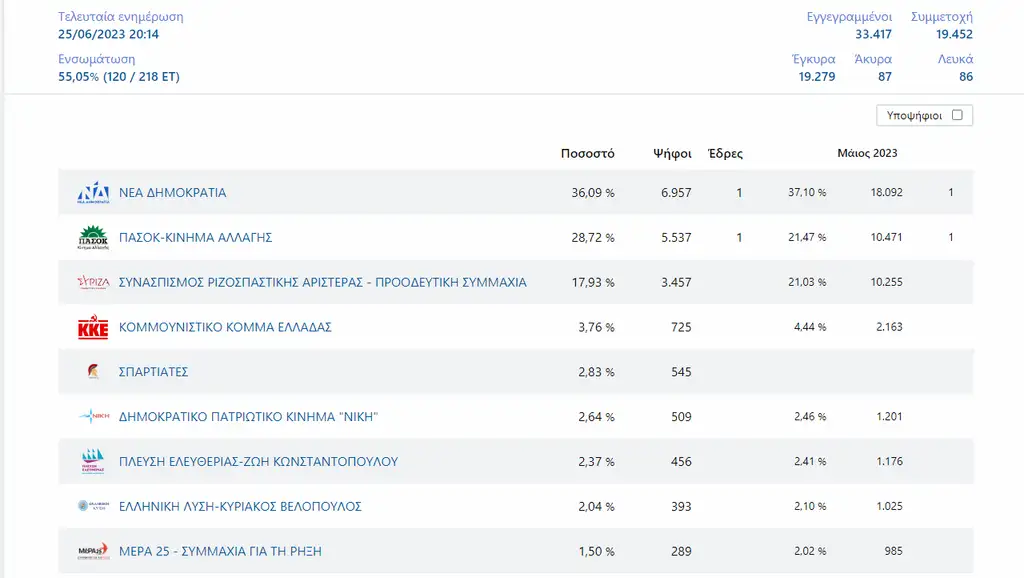Click the Ποσοστό column header
Viewport: 1024px width, 578px height.
(588, 153)
